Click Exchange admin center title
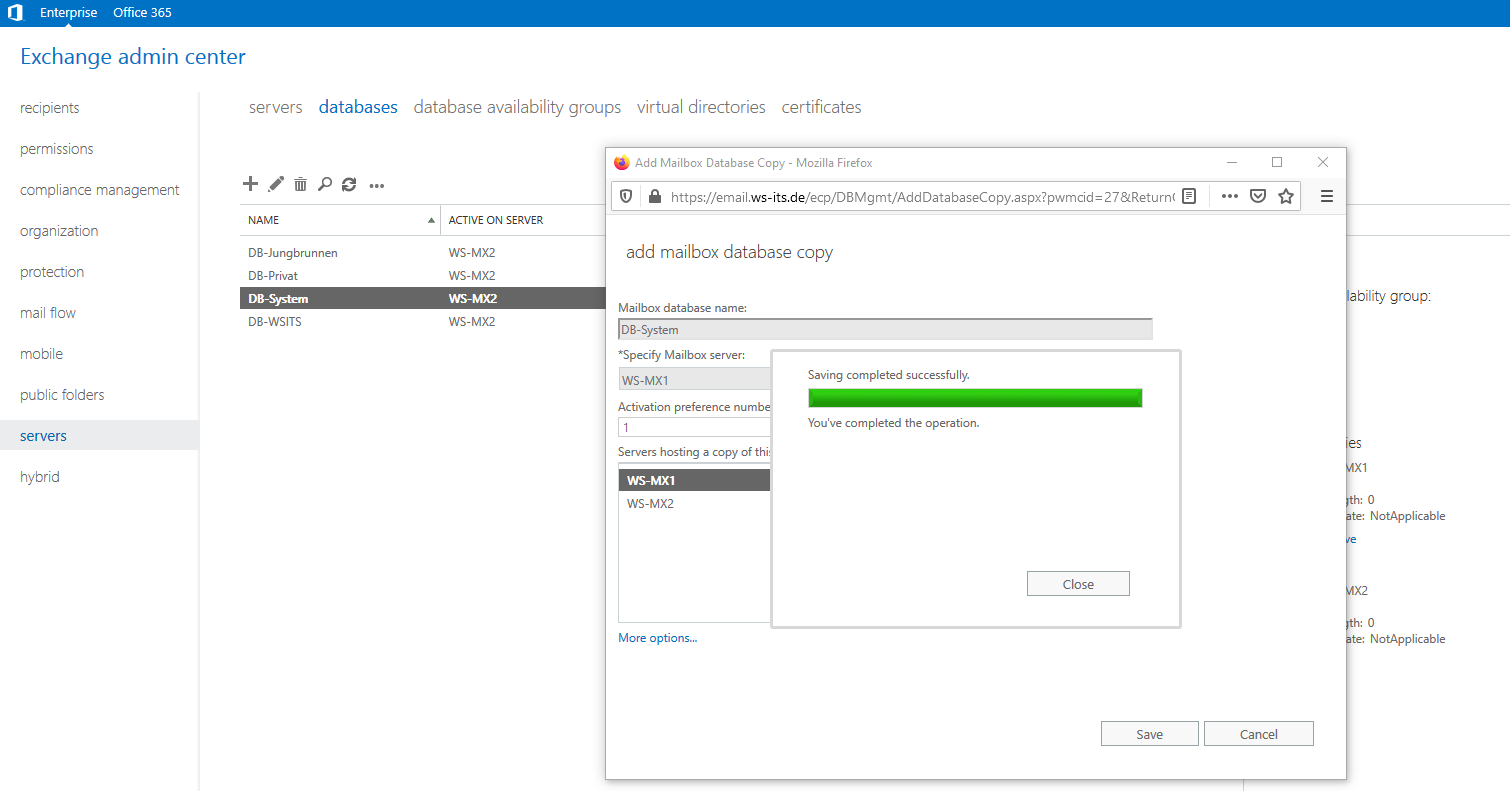This screenshot has height=791, width=1510. click(x=133, y=57)
